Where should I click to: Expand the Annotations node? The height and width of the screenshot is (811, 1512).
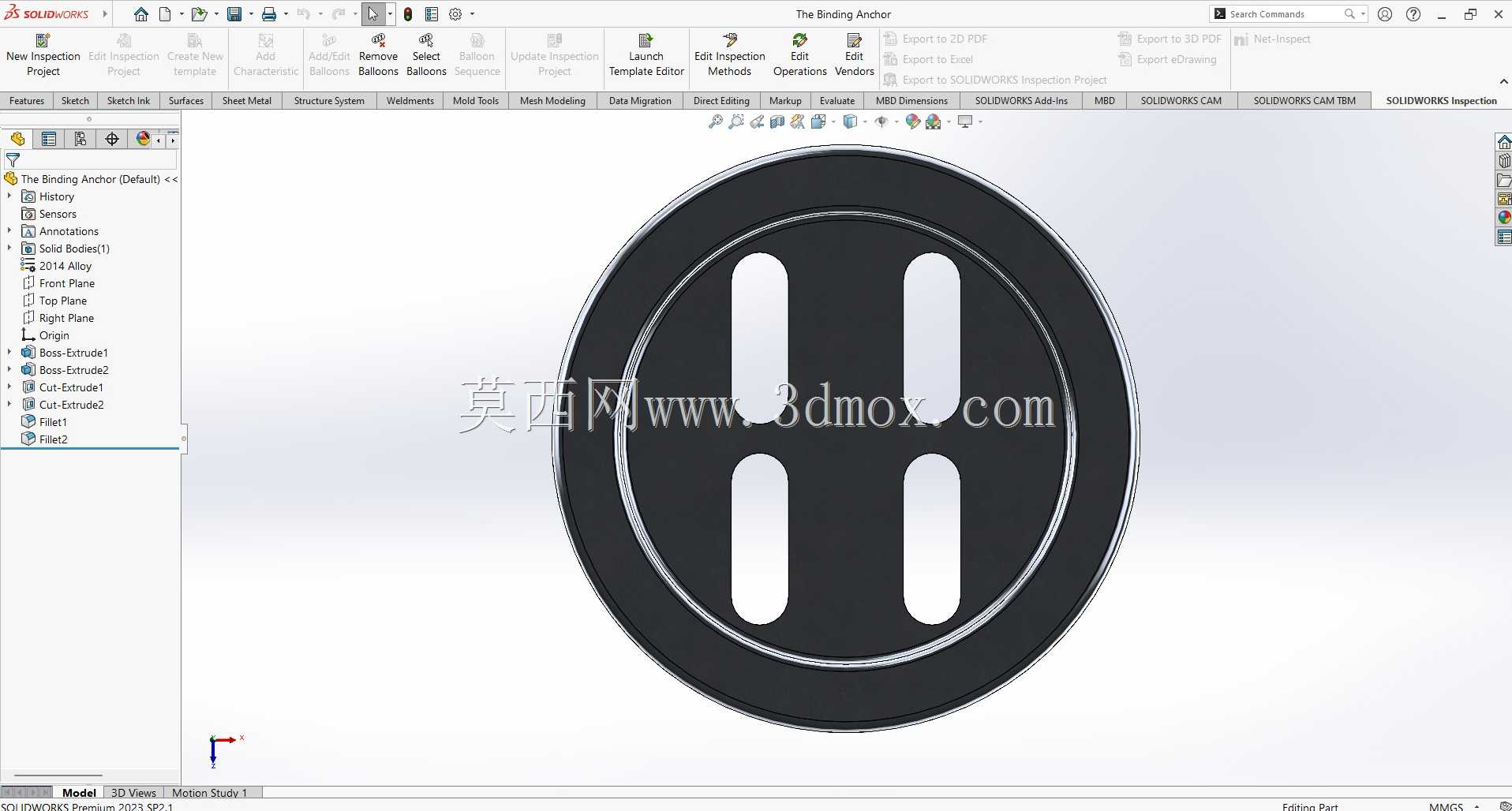(9, 230)
